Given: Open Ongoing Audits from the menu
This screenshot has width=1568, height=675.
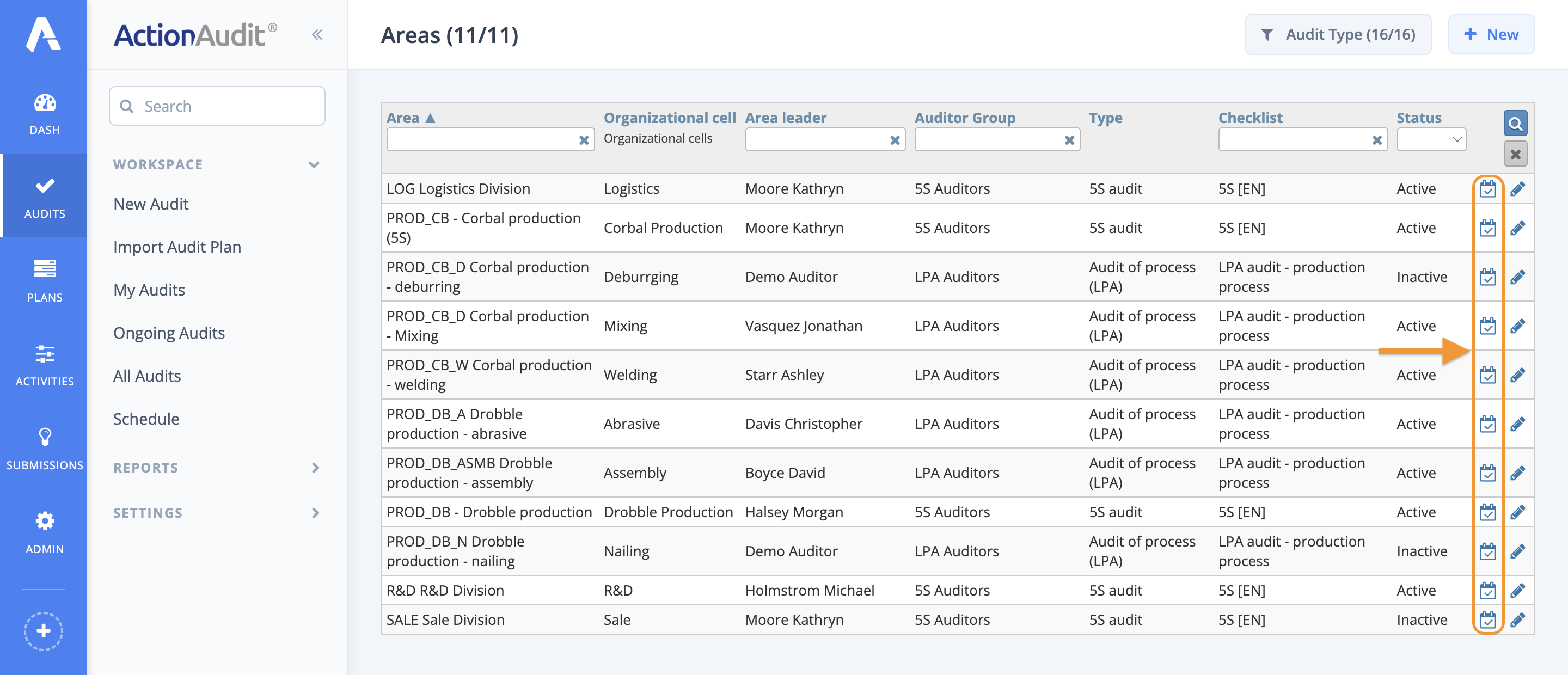Looking at the screenshot, I should tap(170, 332).
